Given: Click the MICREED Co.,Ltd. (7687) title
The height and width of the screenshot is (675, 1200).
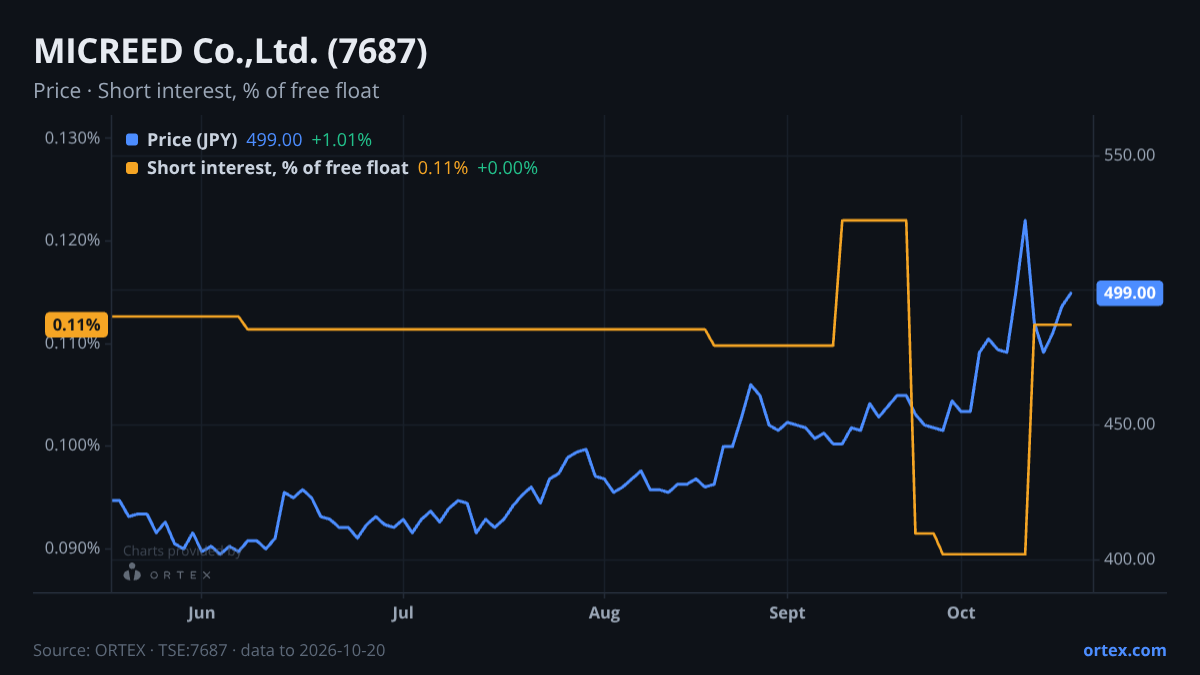Looking at the screenshot, I should coord(231,52).
